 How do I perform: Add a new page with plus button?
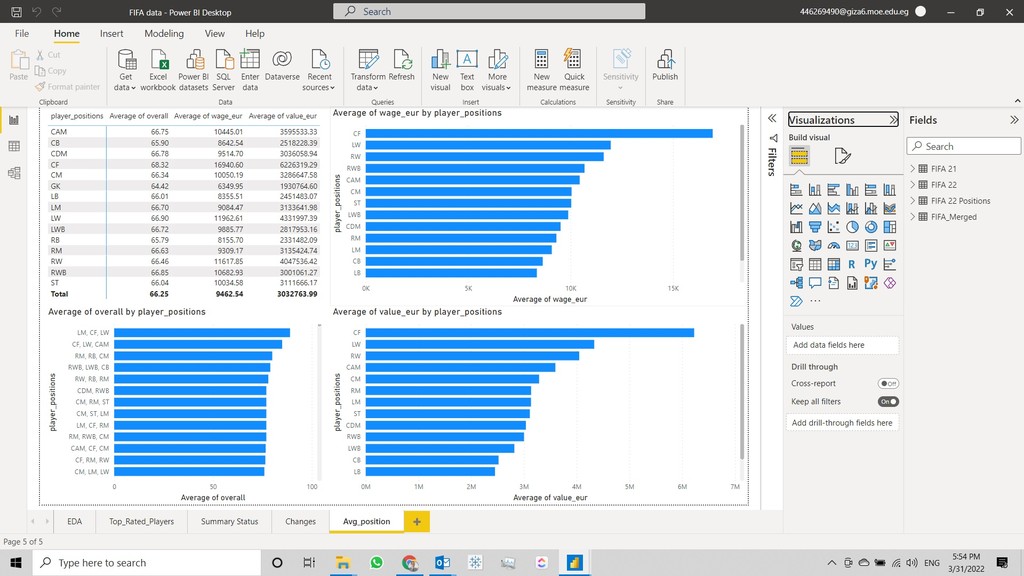pyautogui.click(x=417, y=522)
